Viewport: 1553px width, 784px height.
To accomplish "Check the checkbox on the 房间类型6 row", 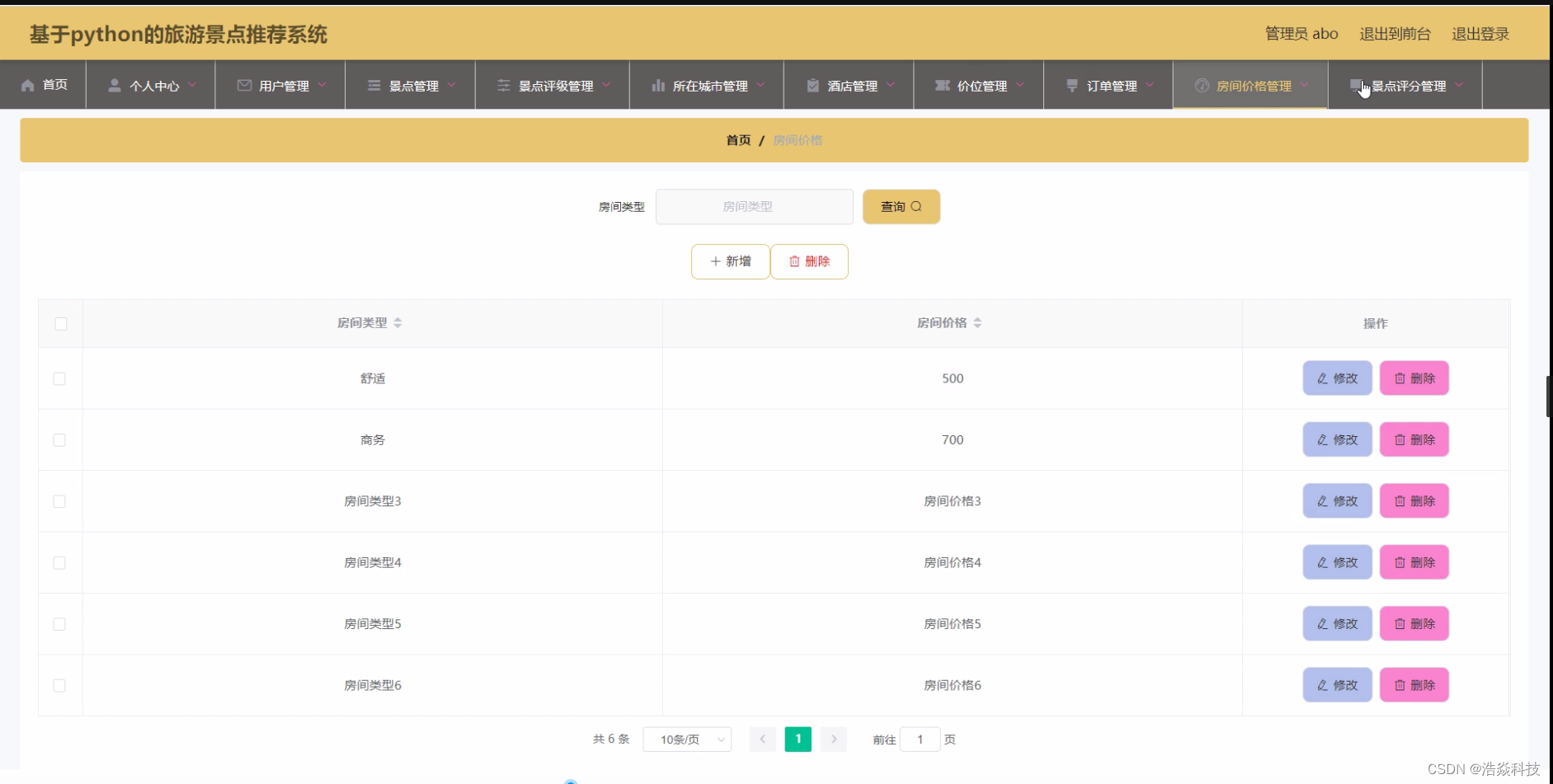I will [59, 684].
